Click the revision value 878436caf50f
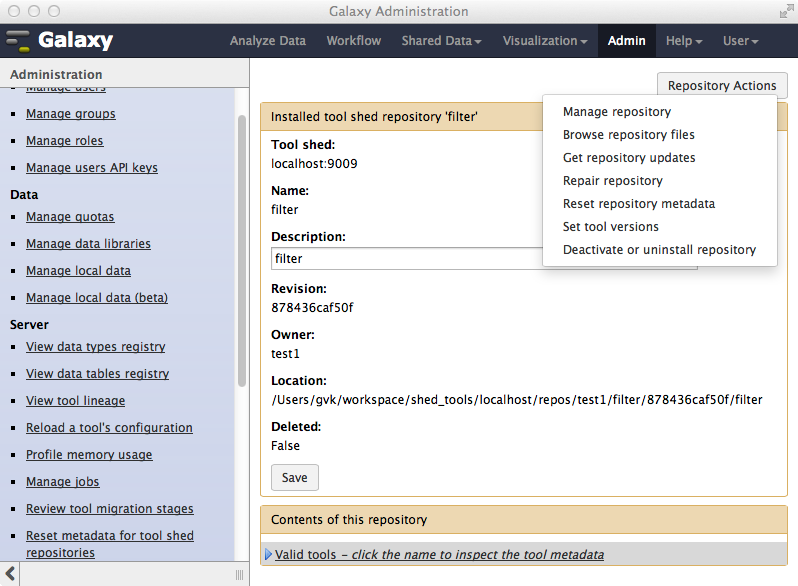798x586 pixels. [312, 308]
